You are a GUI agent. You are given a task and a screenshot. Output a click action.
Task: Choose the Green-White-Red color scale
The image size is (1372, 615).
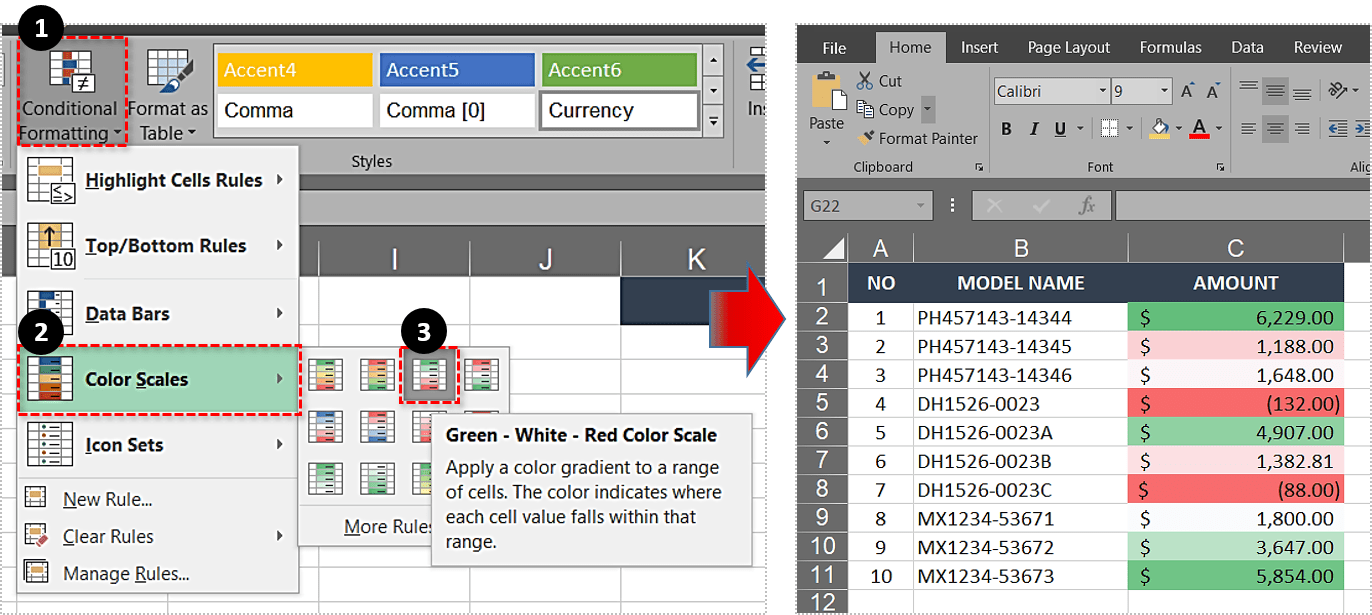[x=429, y=375]
